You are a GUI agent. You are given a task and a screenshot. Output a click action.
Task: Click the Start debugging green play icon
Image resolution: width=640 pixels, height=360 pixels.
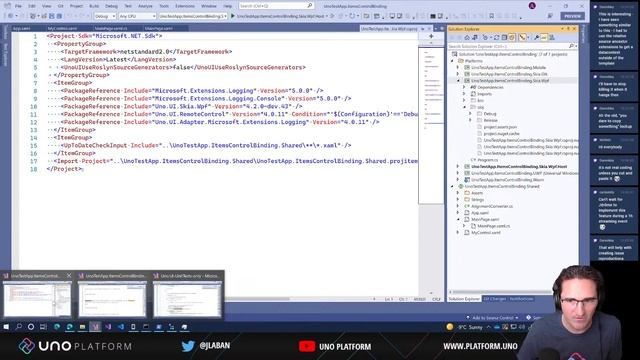[x=233, y=16]
